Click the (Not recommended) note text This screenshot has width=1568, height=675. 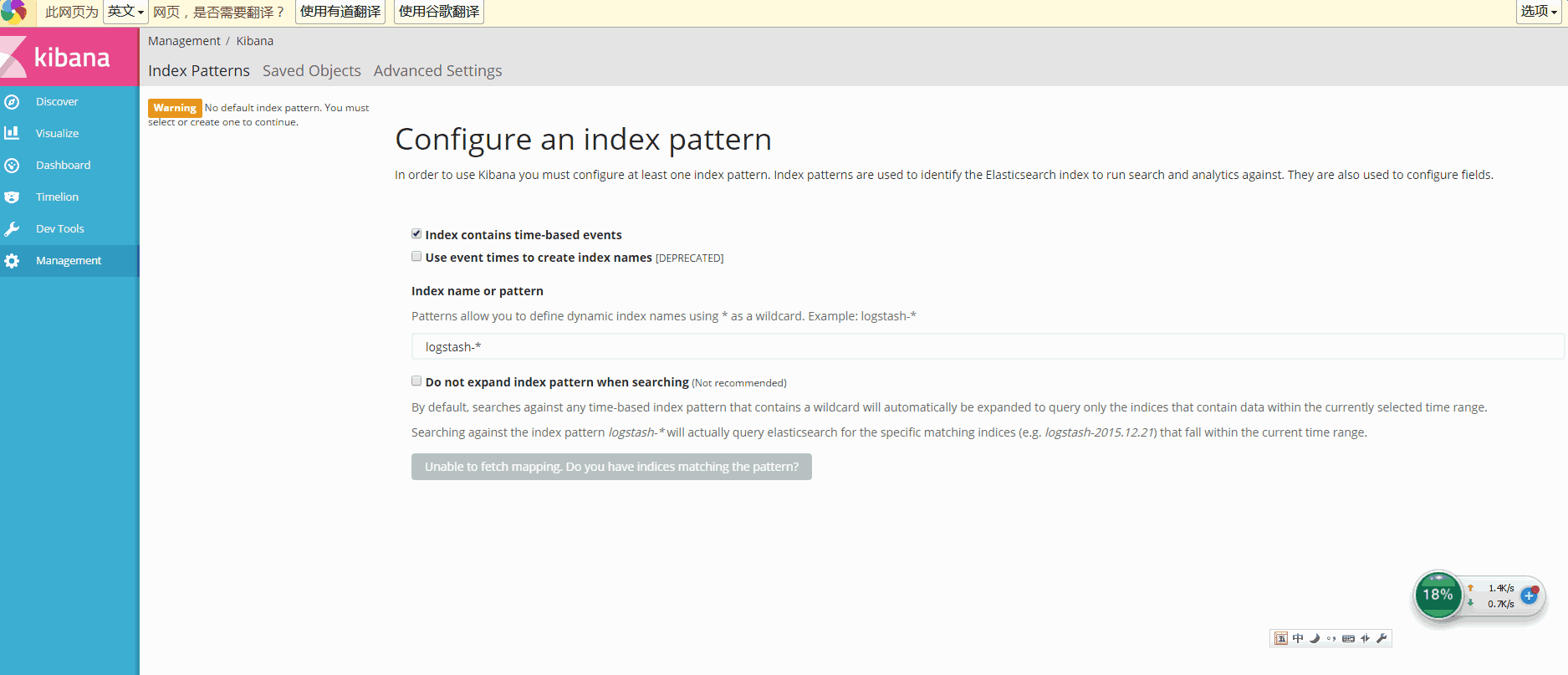[x=739, y=383]
